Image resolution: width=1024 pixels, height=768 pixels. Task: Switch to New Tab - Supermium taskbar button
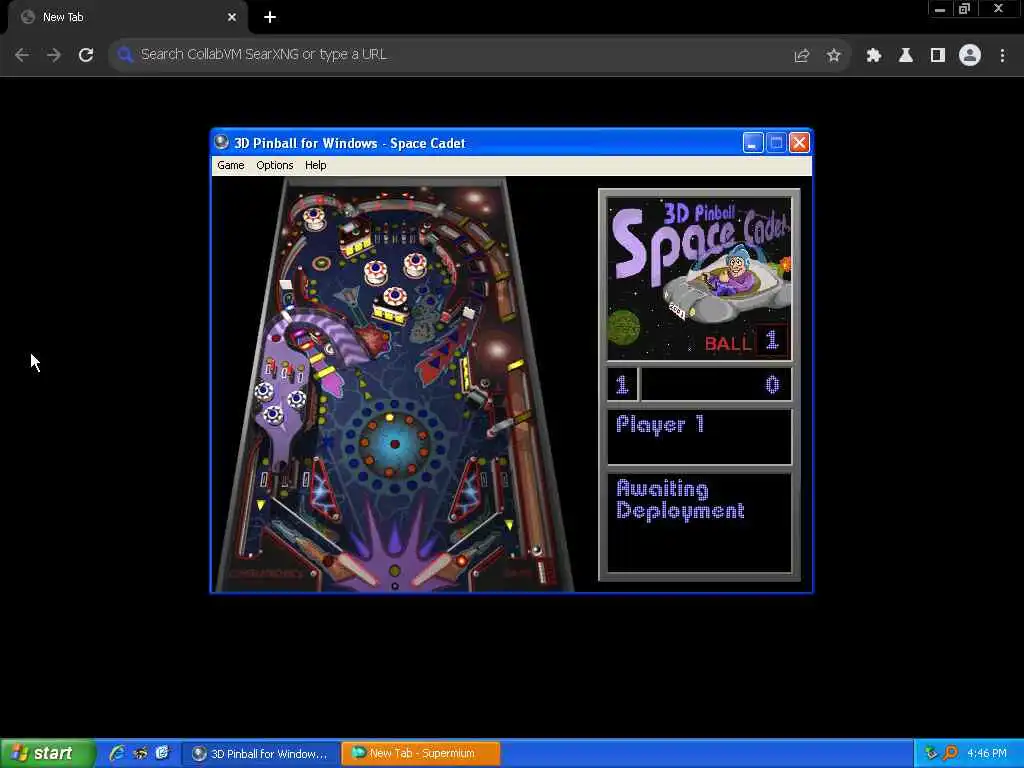[421, 754]
